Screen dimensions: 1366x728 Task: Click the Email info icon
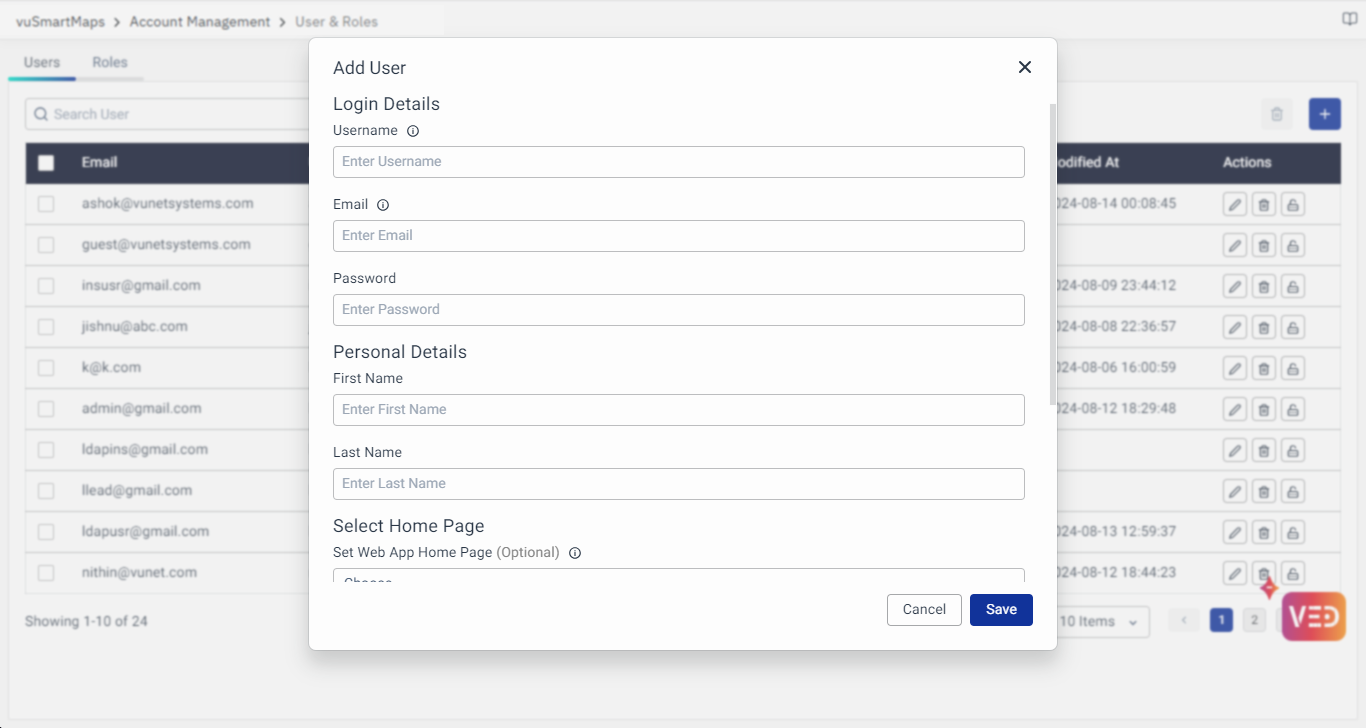tap(383, 205)
